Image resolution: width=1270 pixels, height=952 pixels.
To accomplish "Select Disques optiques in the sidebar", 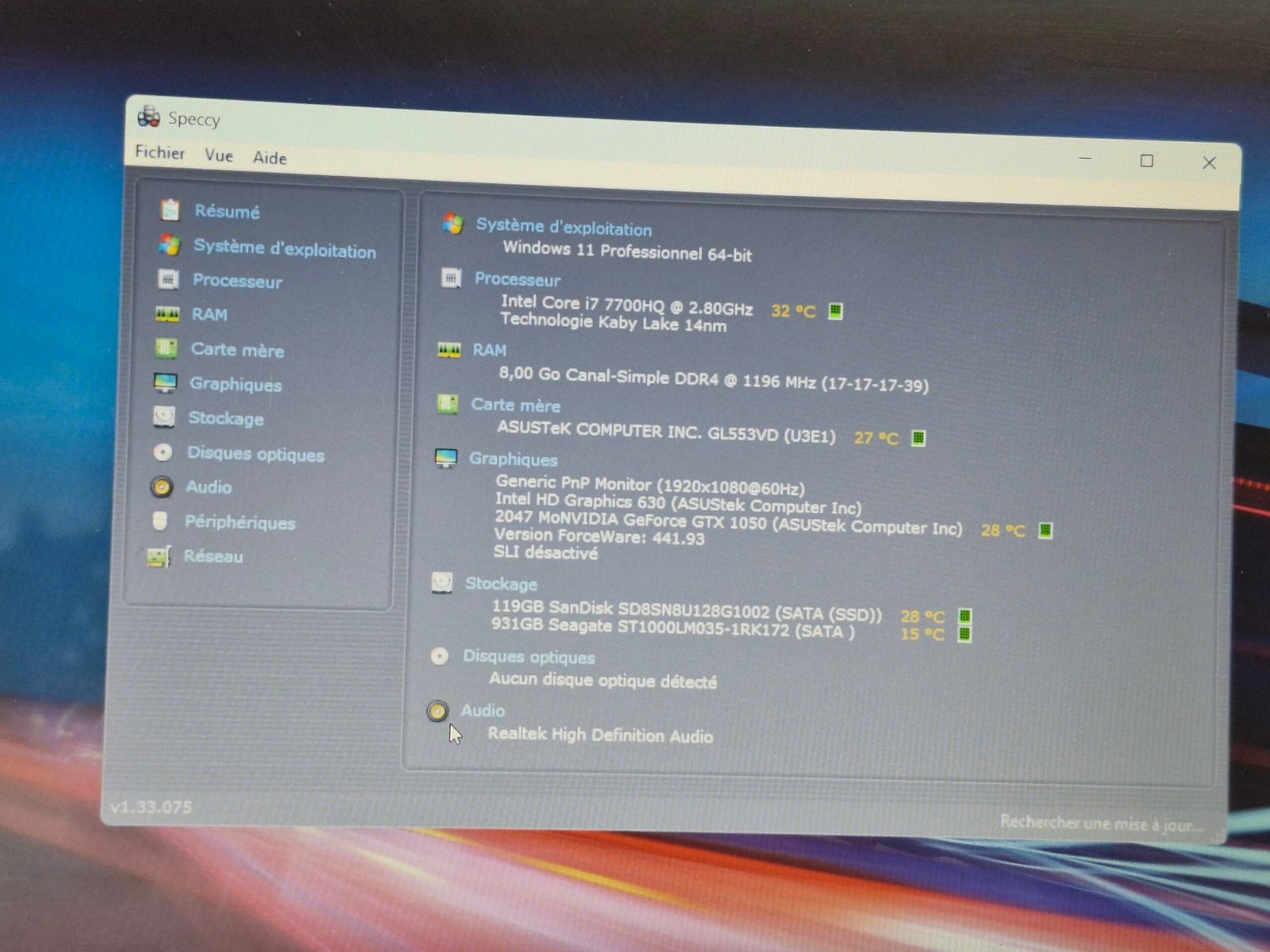I will pos(256,454).
